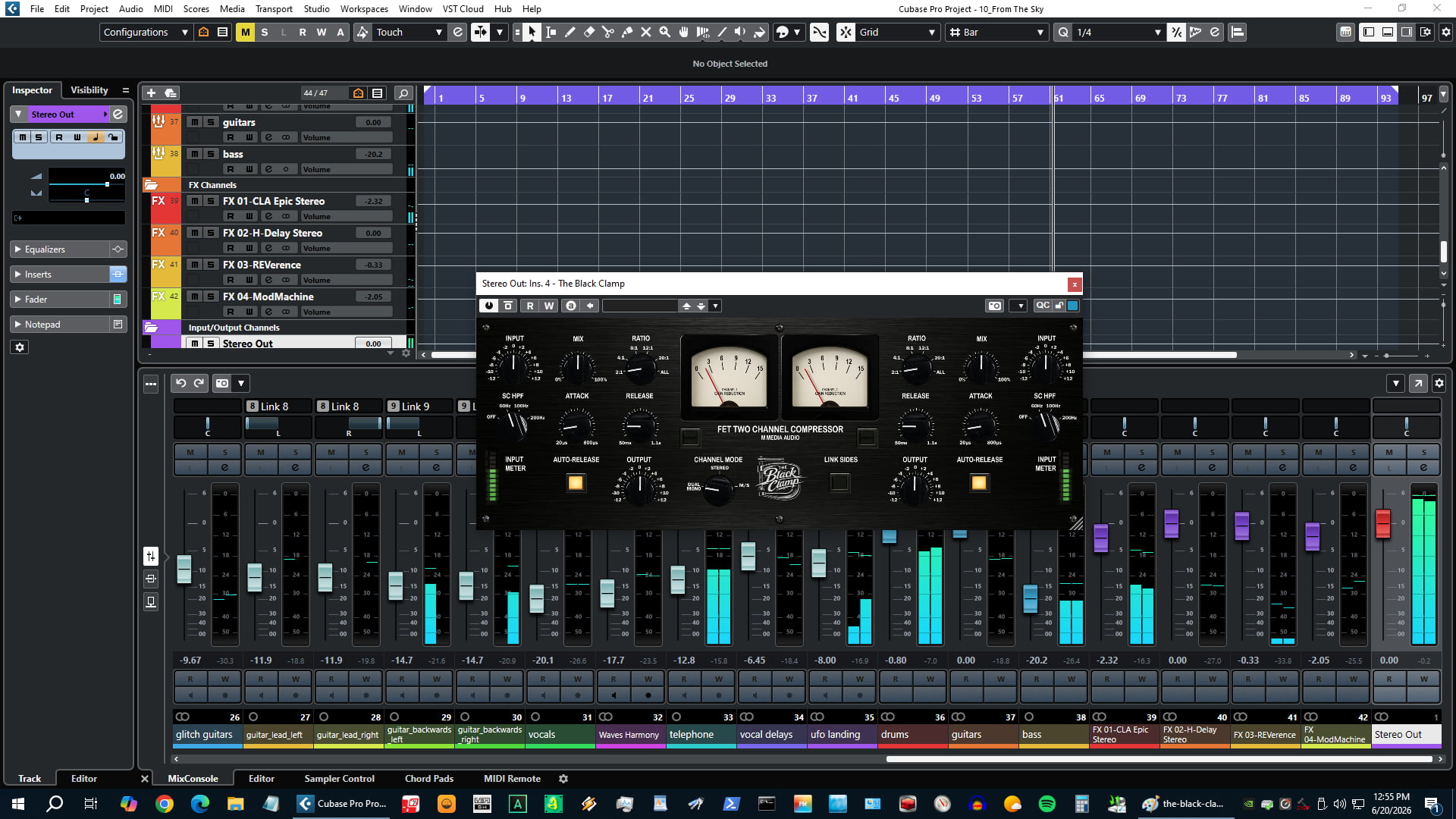Click the Stereo Out red fader handle
The height and width of the screenshot is (819, 1456).
1383,523
